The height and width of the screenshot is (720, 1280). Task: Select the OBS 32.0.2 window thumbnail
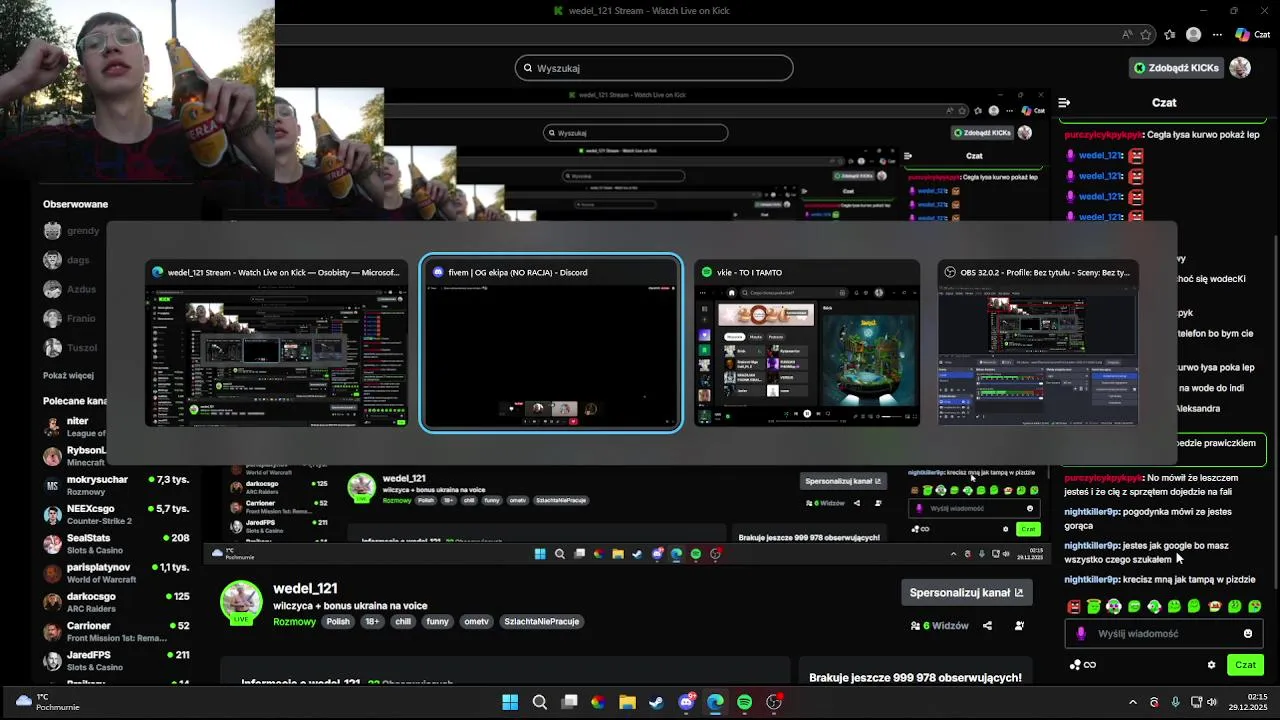[1037, 343]
